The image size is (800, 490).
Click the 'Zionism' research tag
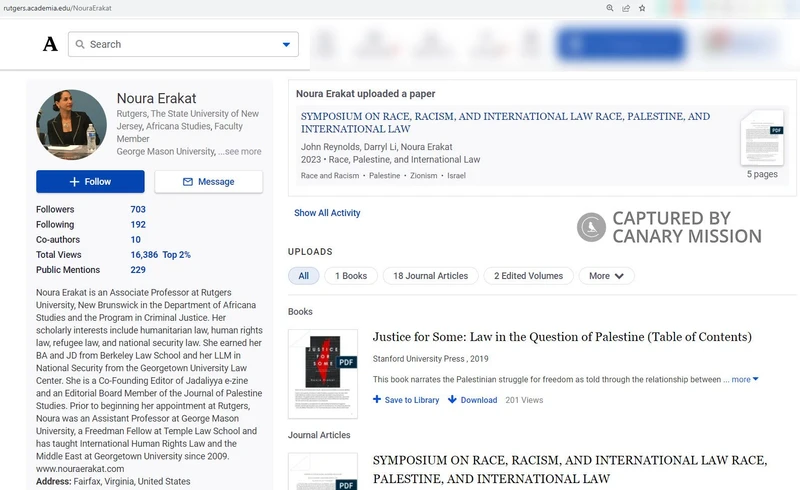coord(423,176)
